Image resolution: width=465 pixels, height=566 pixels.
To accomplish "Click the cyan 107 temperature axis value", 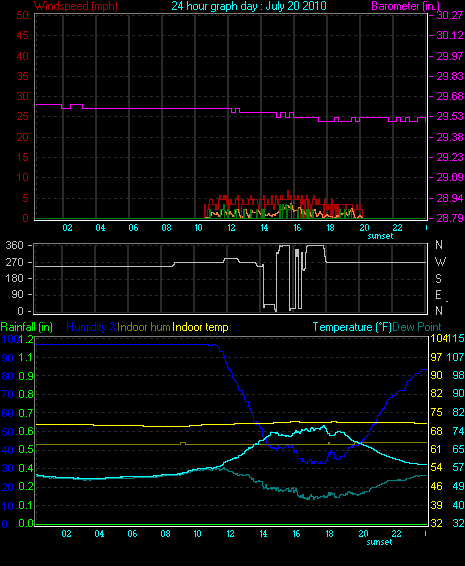I will [x=455, y=357].
